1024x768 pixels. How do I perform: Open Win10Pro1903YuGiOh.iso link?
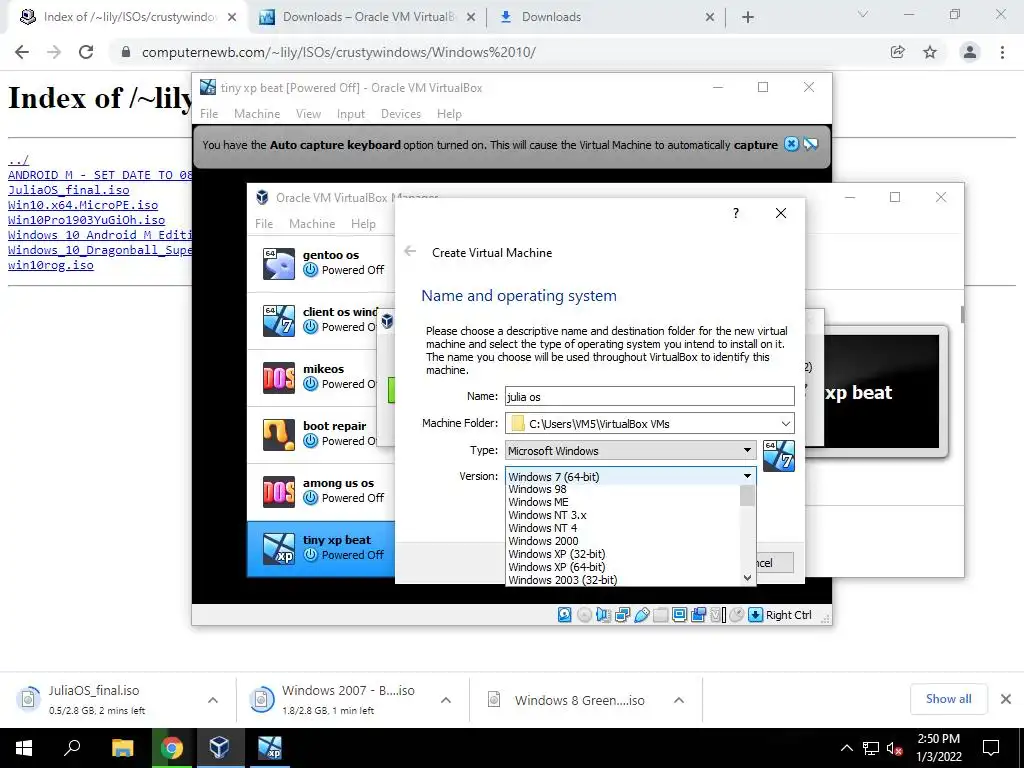pyautogui.click(x=86, y=220)
